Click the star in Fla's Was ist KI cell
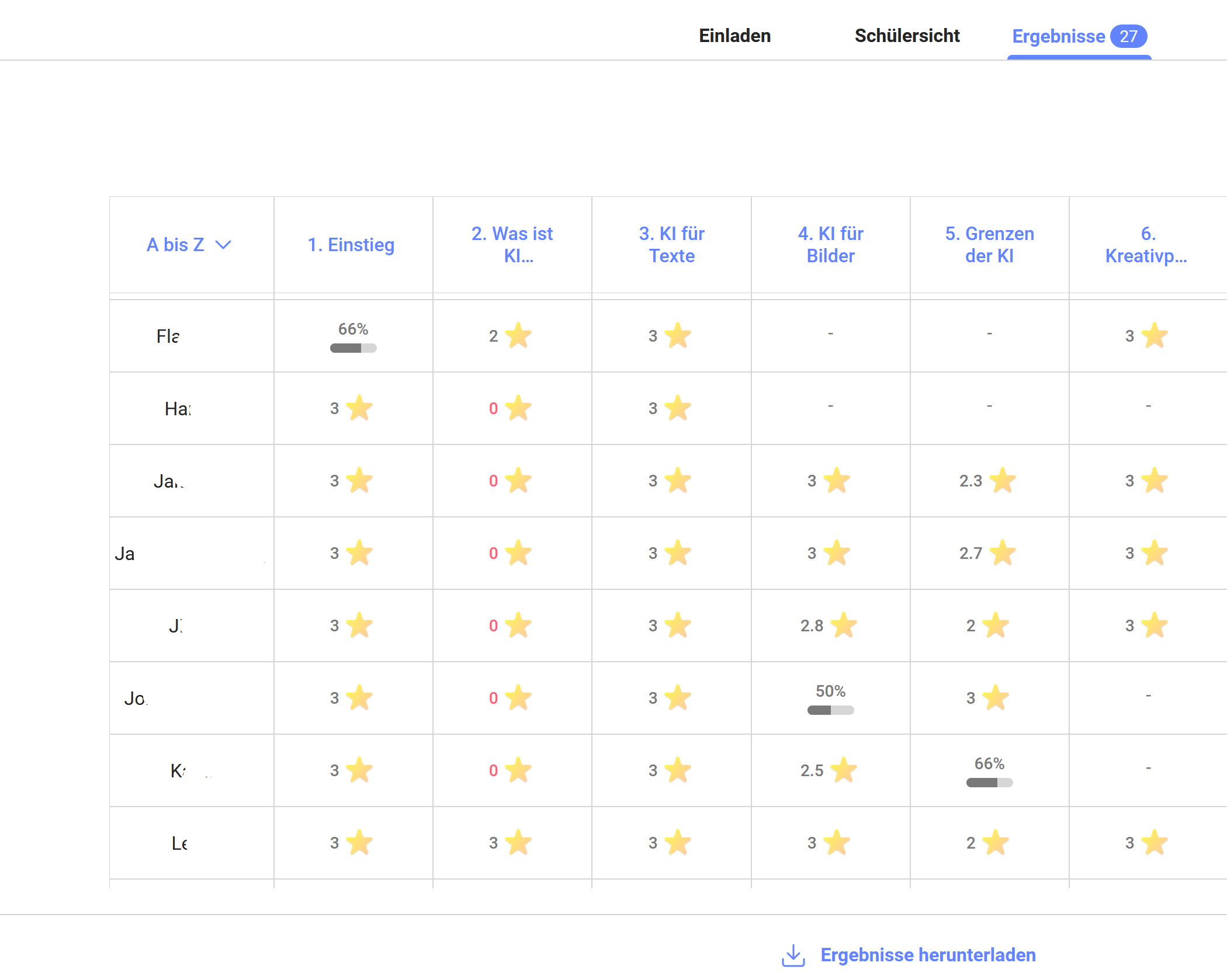The height and width of the screenshot is (980, 1227). point(518,336)
